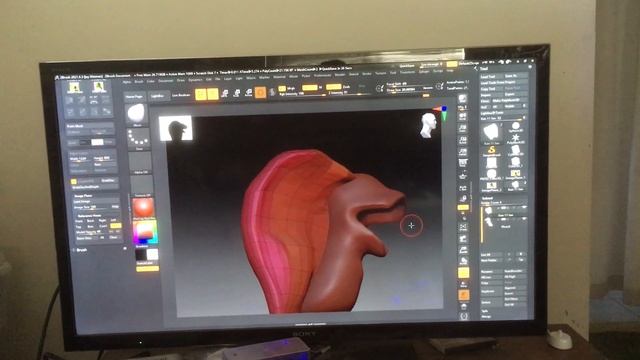The image size is (640, 360).
Task: Select the second subtool in the Subtool list
Action: click(504, 222)
